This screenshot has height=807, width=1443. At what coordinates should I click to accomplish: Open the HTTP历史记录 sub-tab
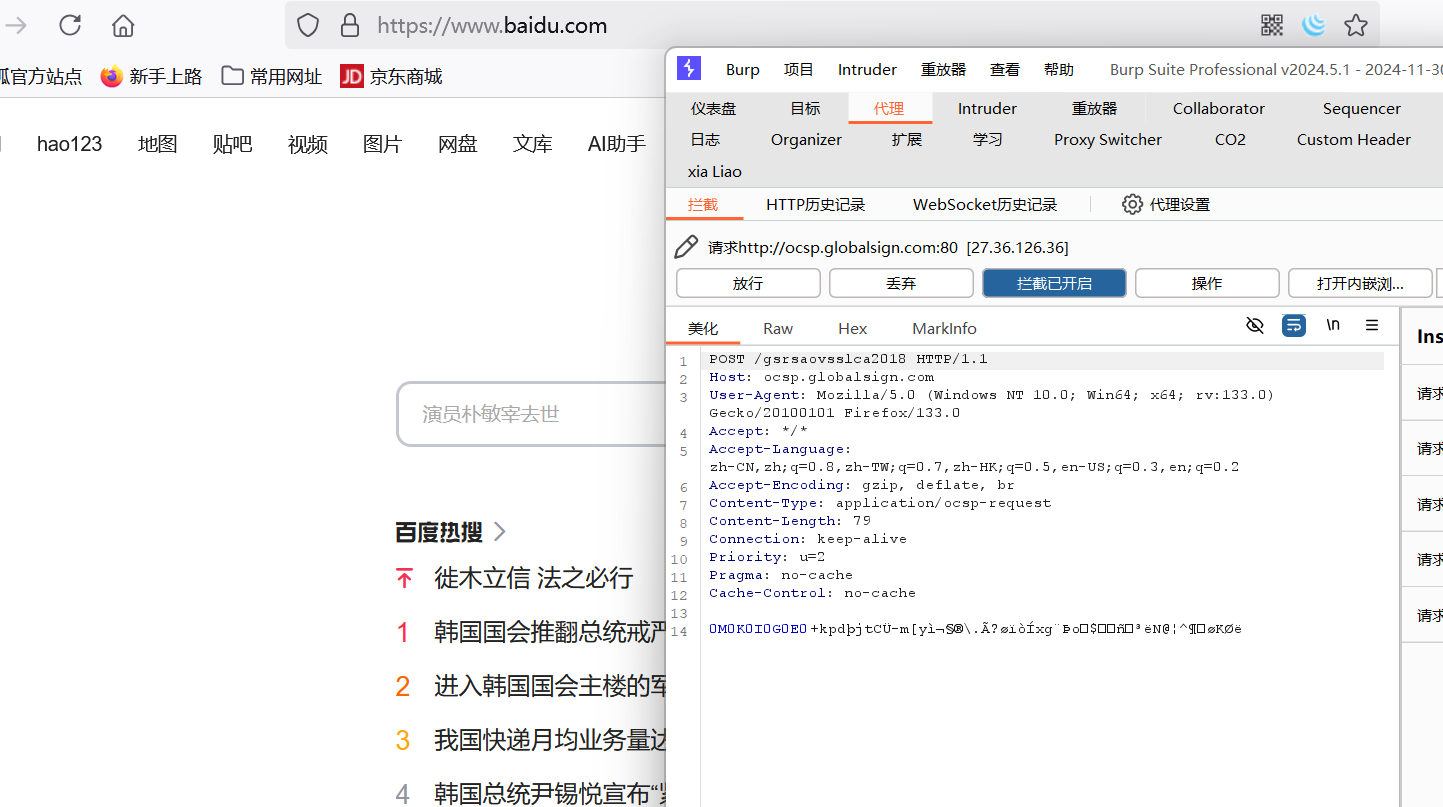(816, 204)
